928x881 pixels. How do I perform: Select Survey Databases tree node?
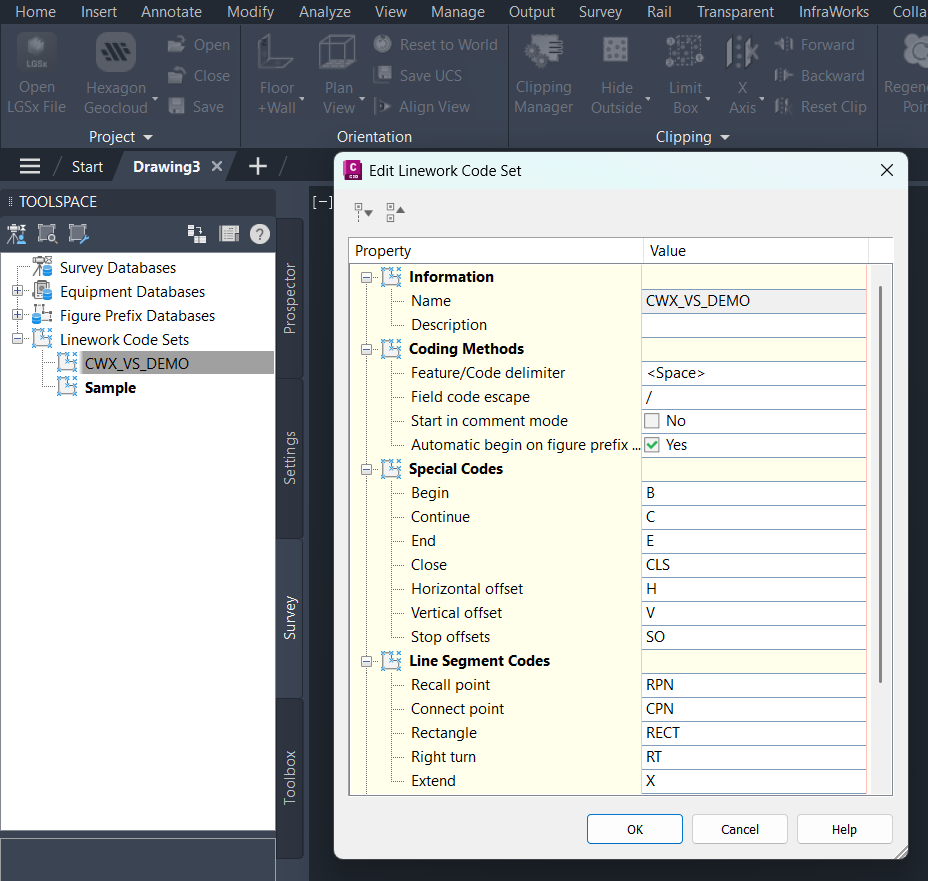click(118, 267)
